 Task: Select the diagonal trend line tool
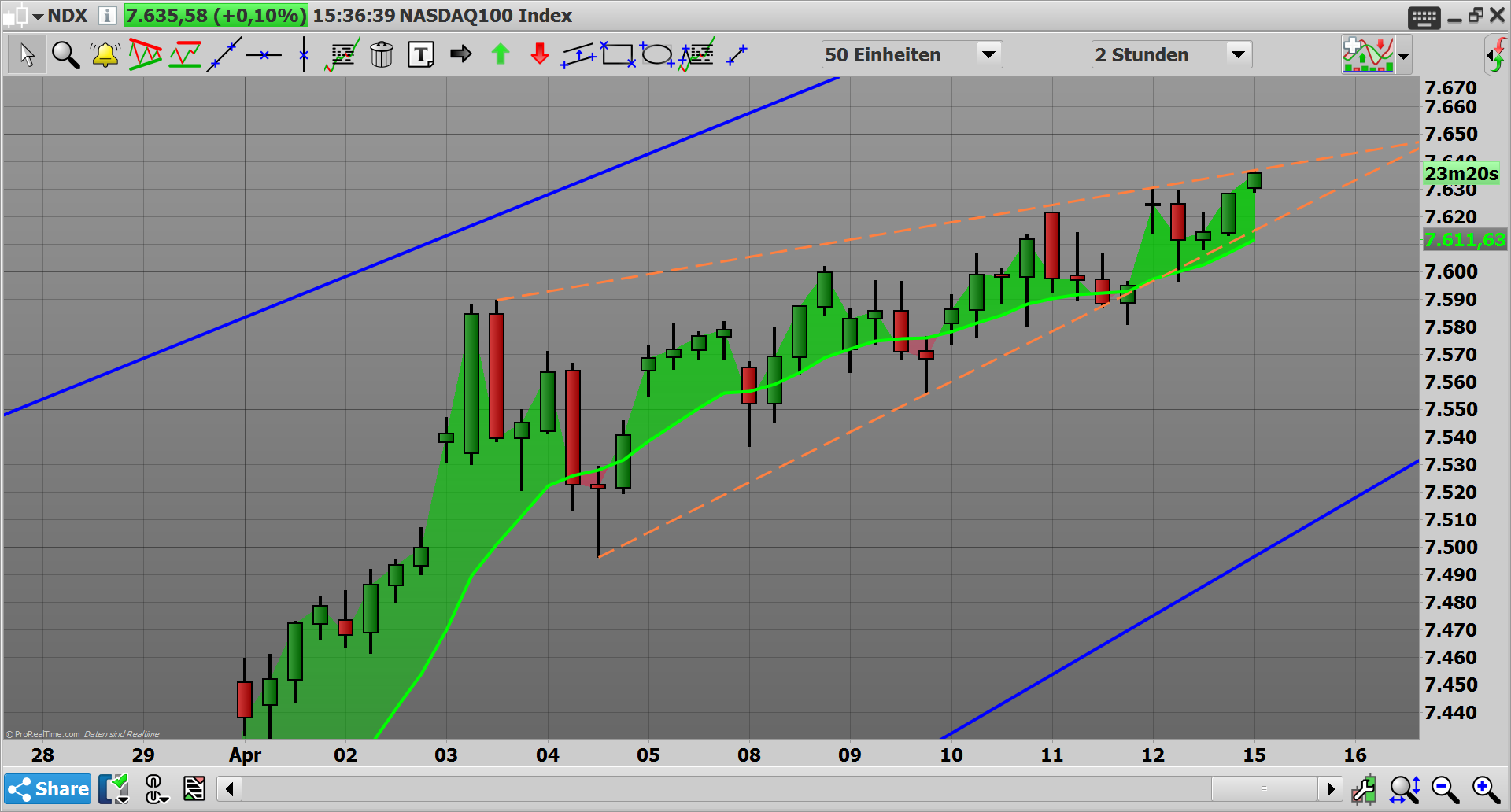pos(224,55)
